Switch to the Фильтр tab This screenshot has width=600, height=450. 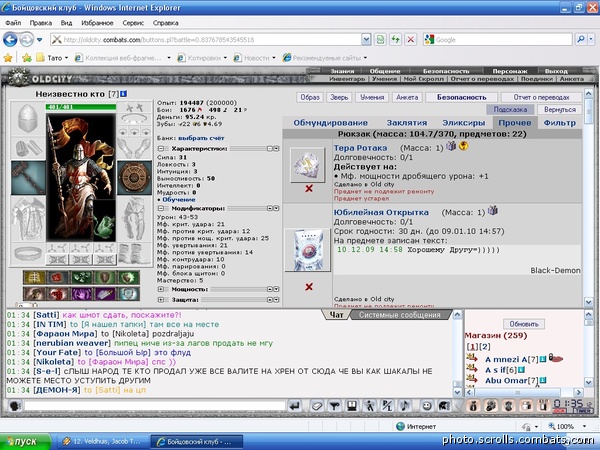[x=559, y=123]
